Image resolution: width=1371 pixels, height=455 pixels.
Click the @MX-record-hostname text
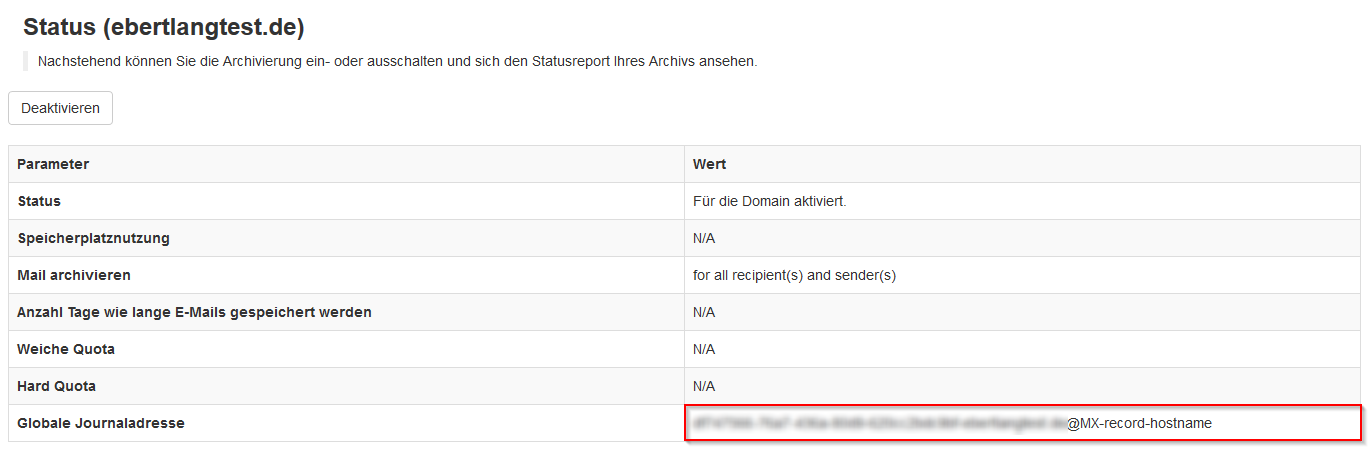click(x=1139, y=423)
